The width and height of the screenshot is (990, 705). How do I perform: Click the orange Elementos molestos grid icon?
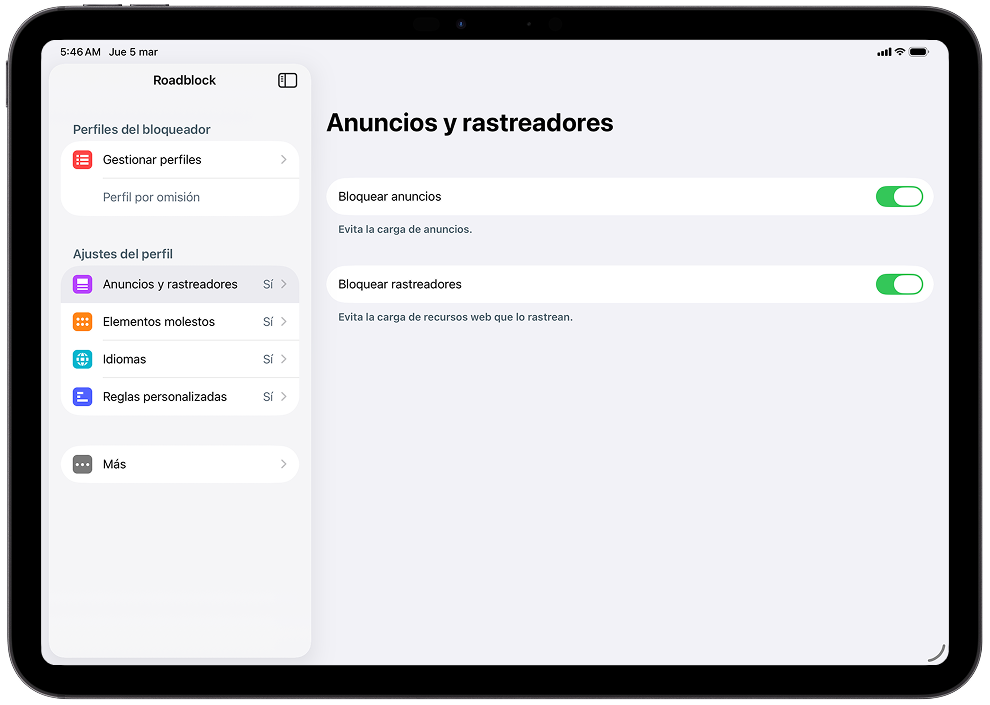[x=83, y=322]
